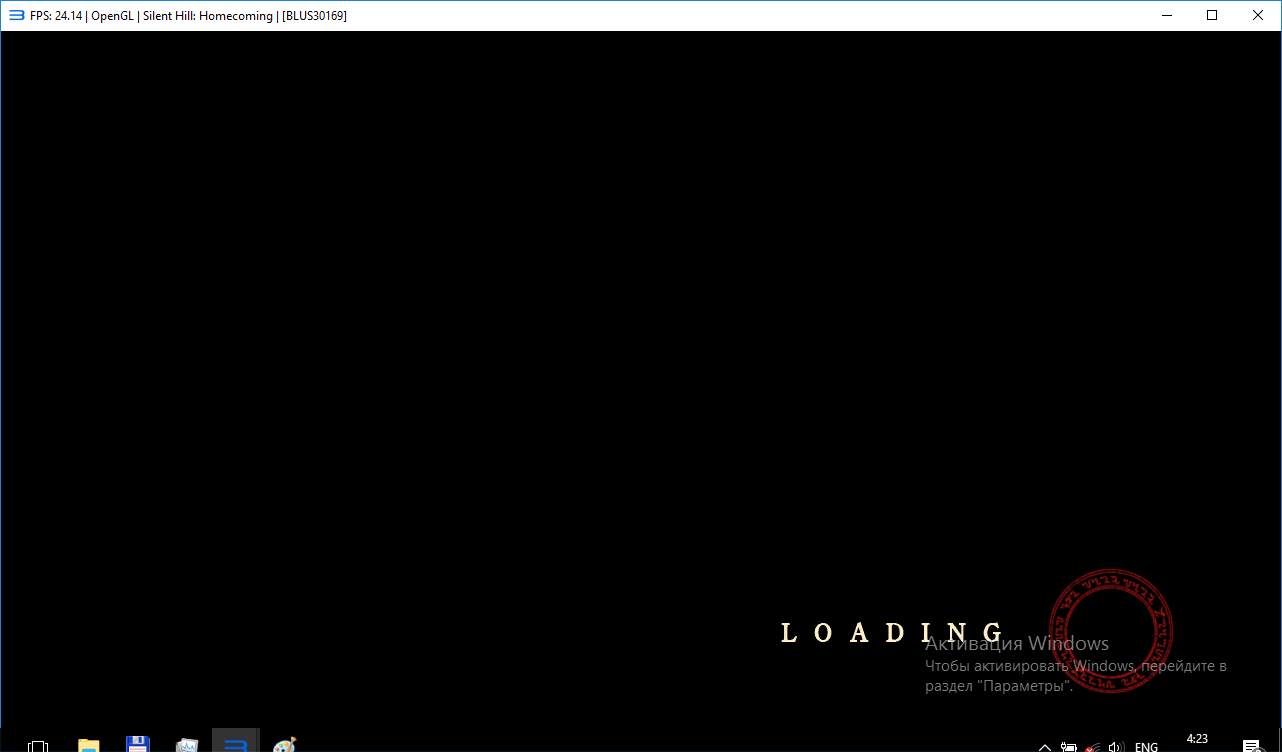Select the active RPCS3 taskbar button
1282x752 pixels.
(x=236, y=743)
